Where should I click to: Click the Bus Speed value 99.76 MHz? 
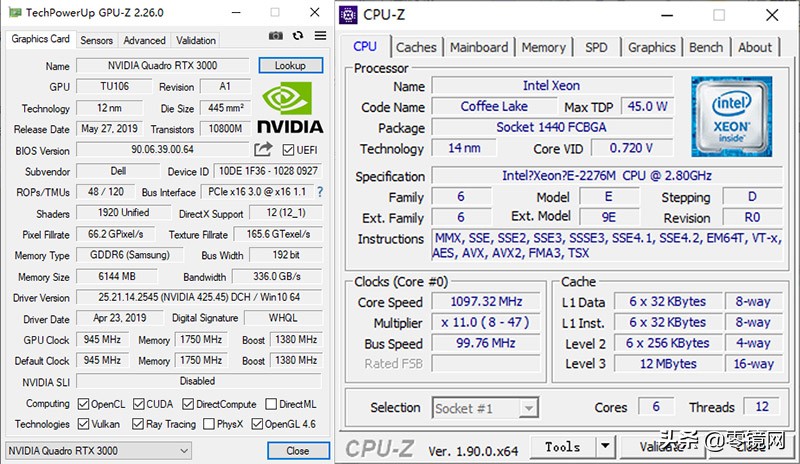click(486, 343)
